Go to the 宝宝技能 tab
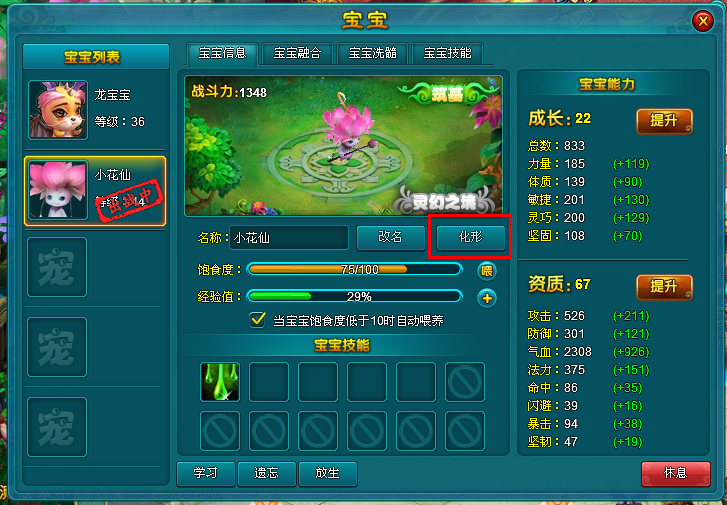727x505 pixels. [447, 53]
